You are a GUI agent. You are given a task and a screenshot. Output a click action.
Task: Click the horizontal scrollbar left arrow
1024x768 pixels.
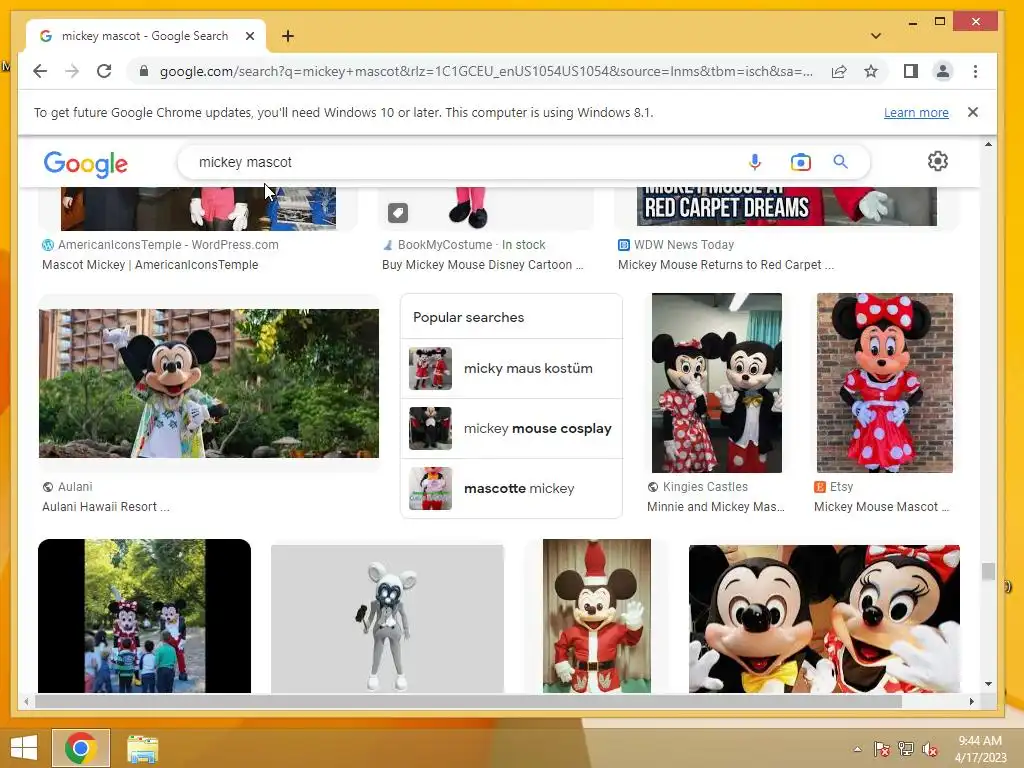coord(26,701)
